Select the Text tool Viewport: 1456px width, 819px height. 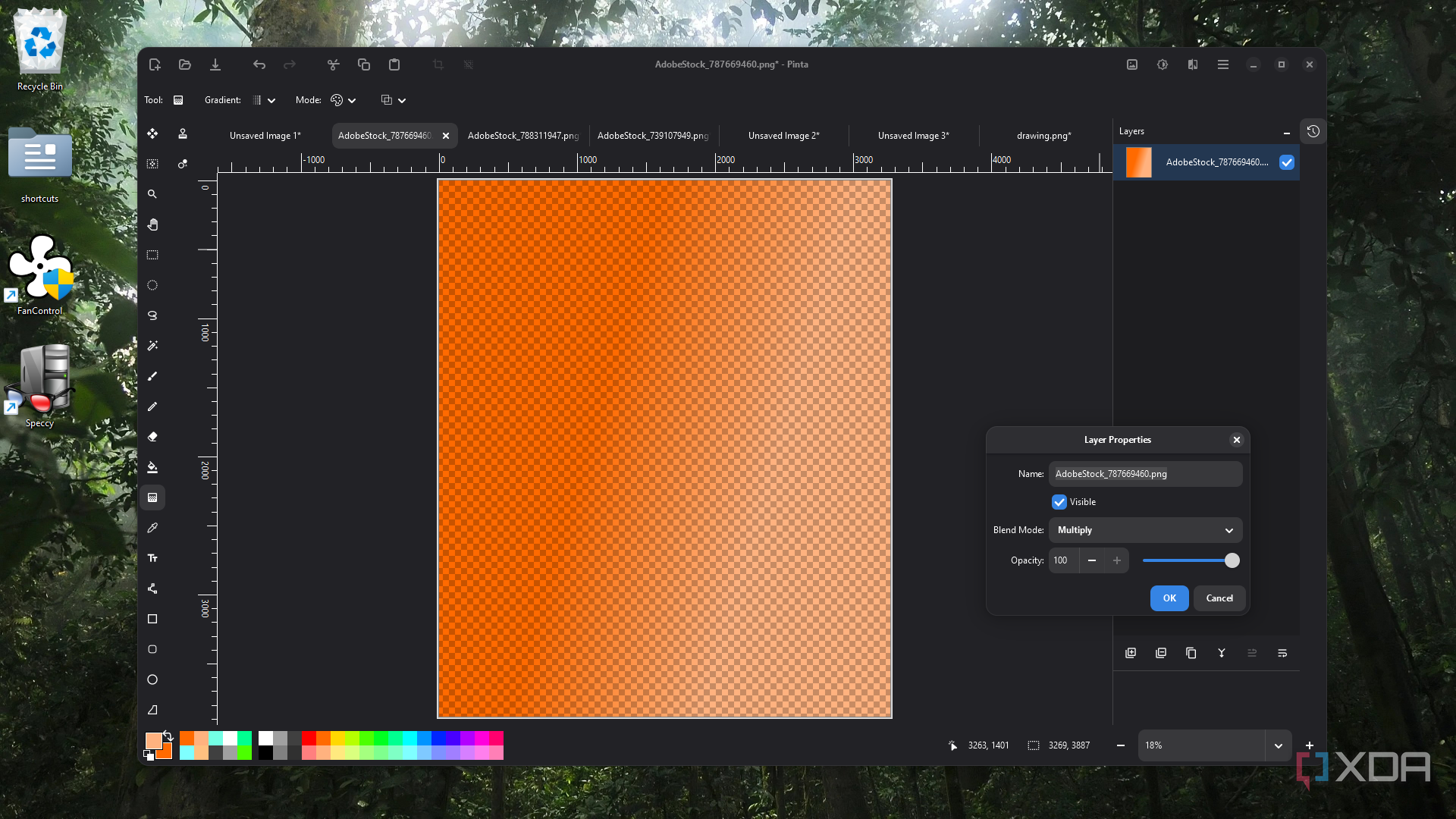click(152, 558)
